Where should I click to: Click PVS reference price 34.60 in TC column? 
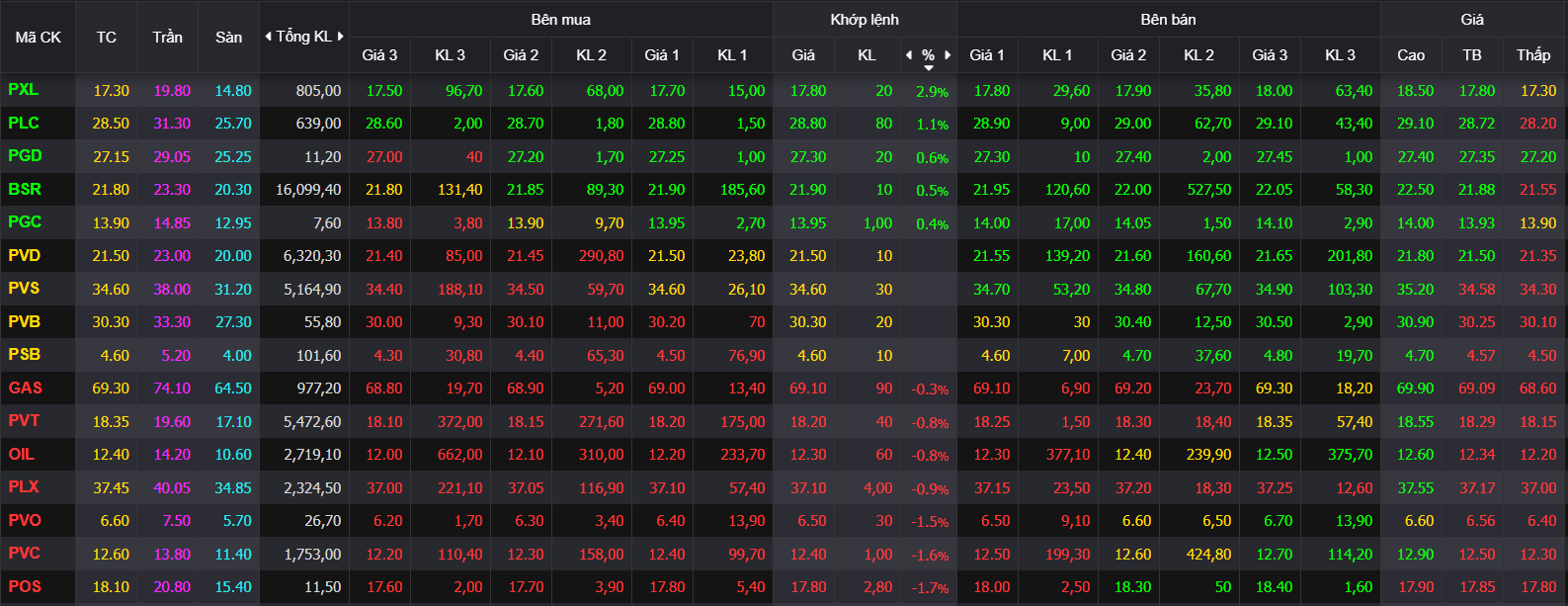(x=111, y=290)
